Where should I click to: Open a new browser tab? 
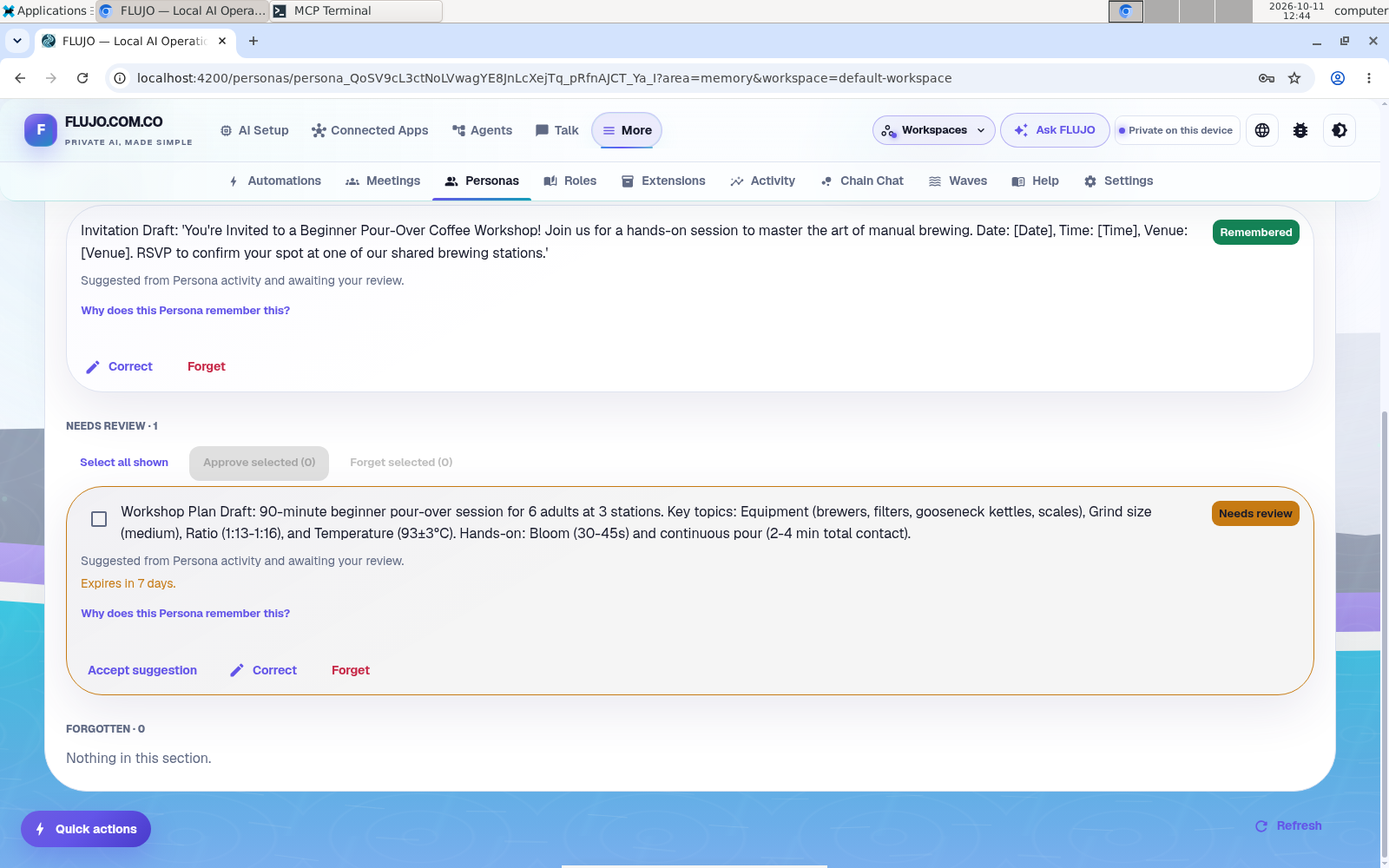coord(253,41)
